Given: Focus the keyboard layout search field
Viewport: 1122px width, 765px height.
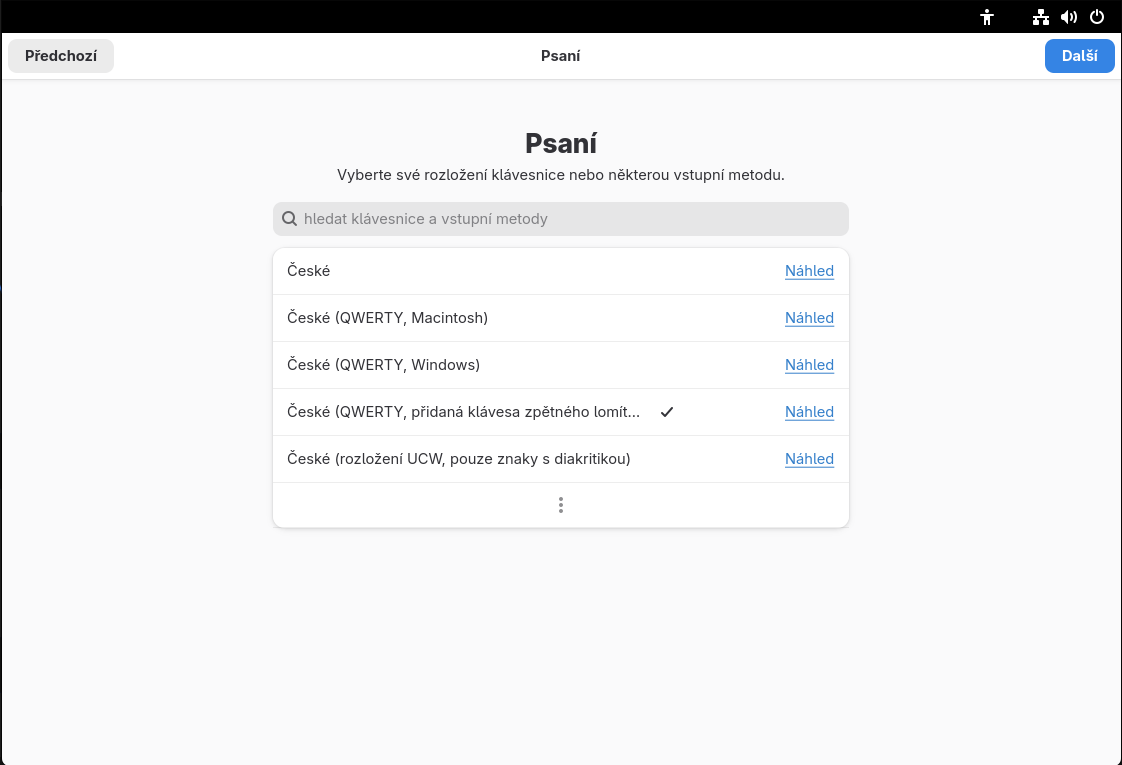Looking at the screenshot, I should coord(561,219).
